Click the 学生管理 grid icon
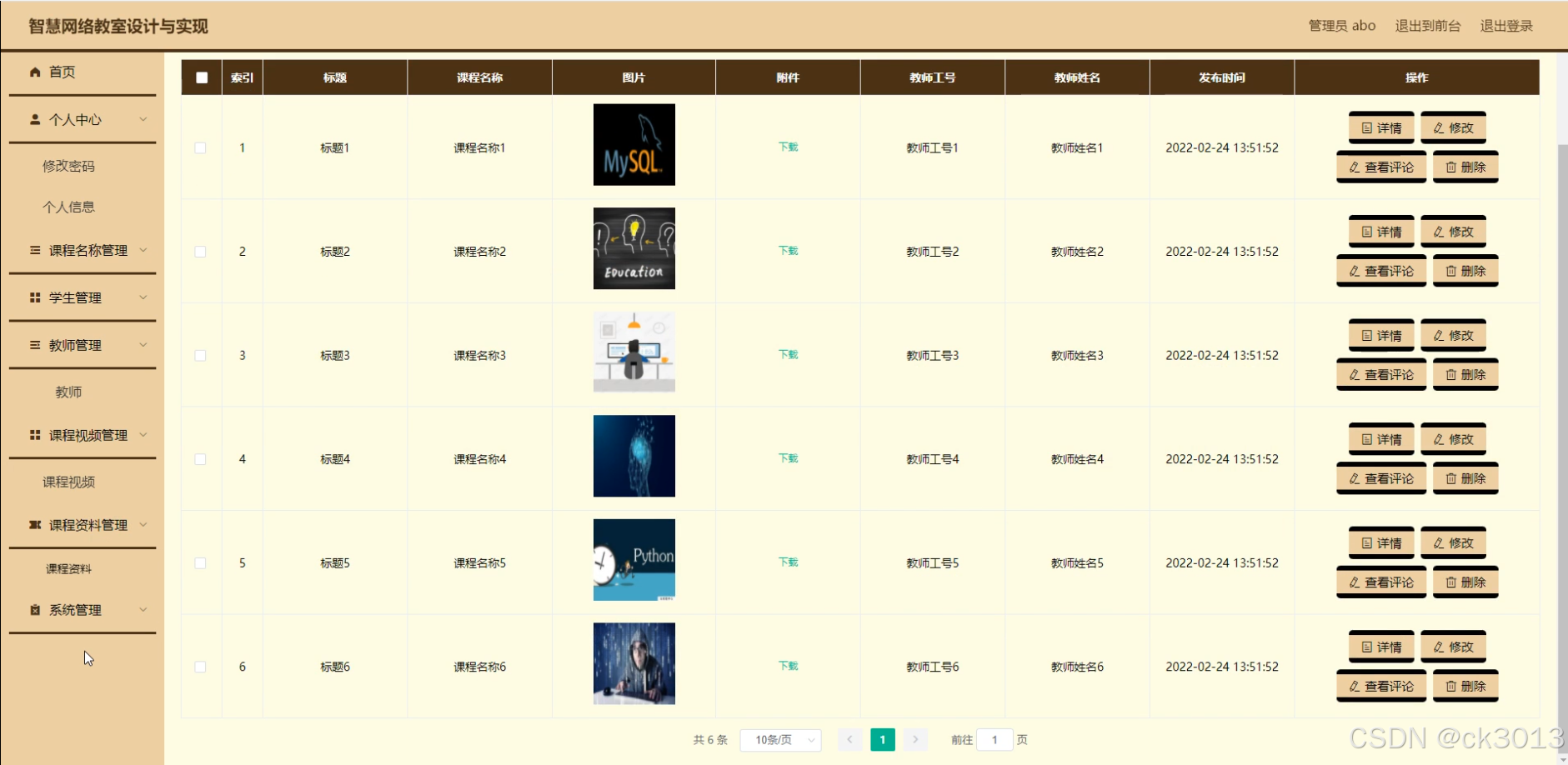Screen dimensions: 1568x765 [35, 297]
